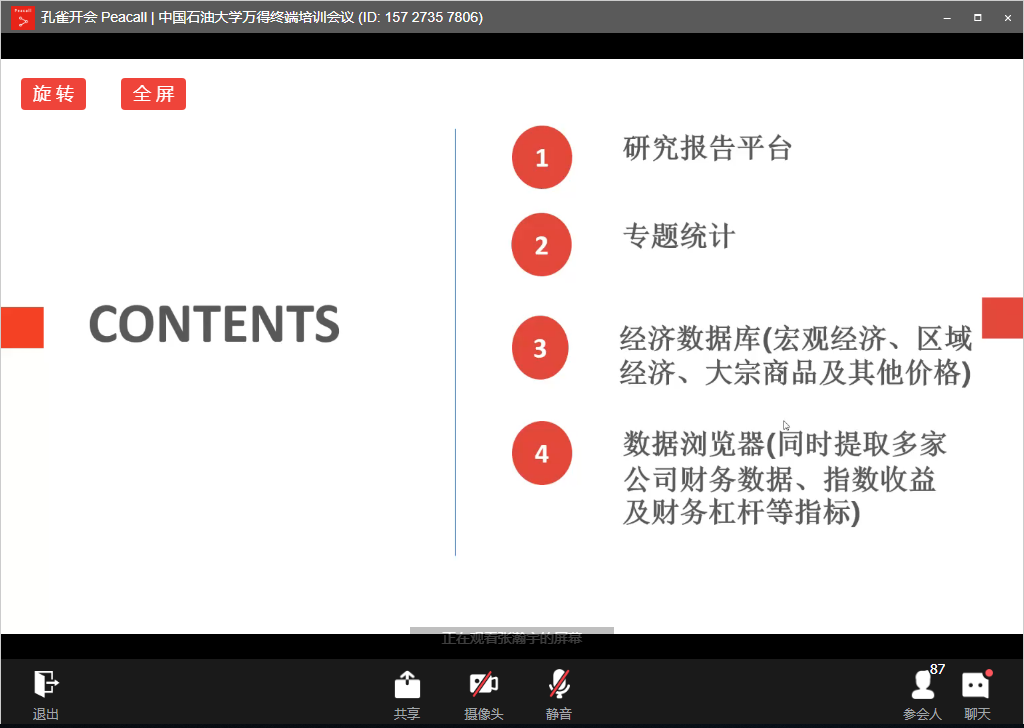Expand the red tab on the right edge
The height and width of the screenshot is (728, 1024).
[x=1002, y=317]
